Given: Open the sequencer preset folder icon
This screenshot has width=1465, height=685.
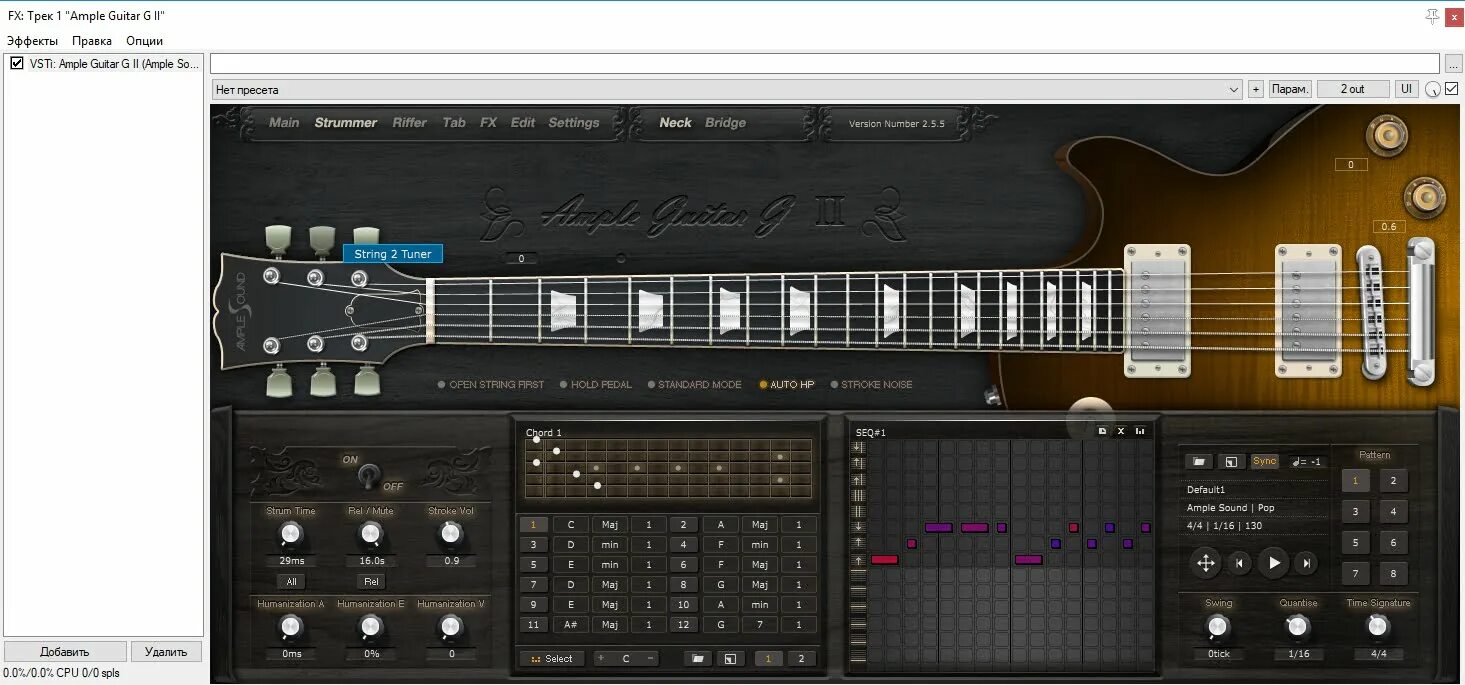Looking at the screenshot, I should pos(1199,461).
